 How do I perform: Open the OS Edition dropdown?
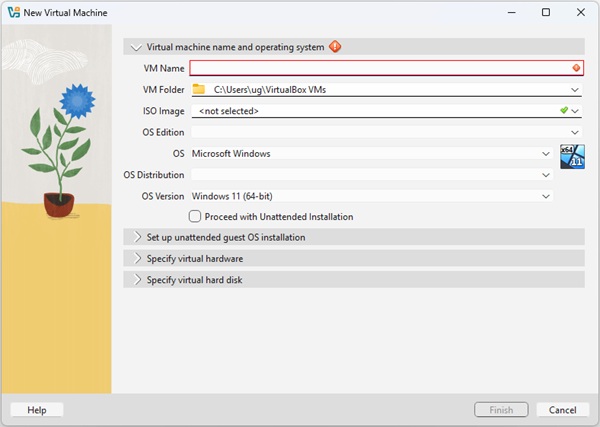575,132
